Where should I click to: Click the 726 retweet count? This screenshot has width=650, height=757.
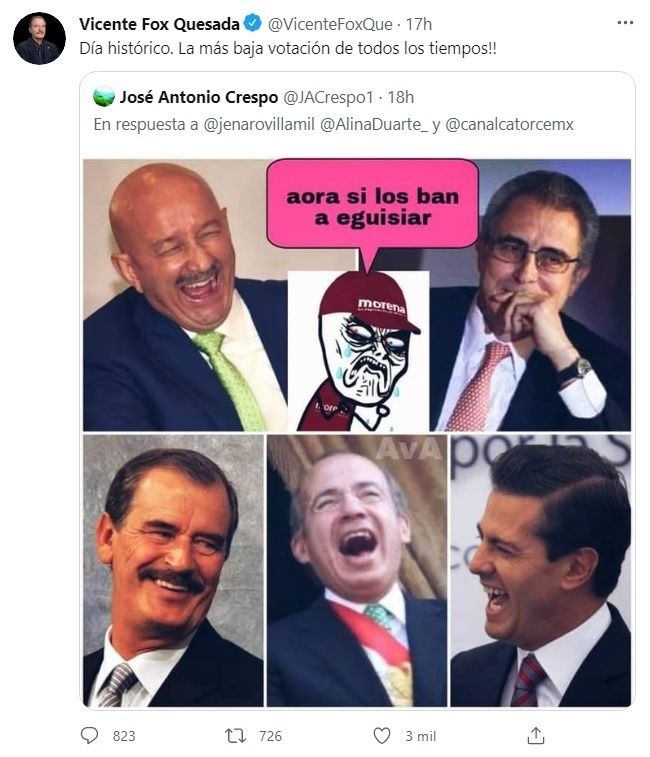pos(270,736)
